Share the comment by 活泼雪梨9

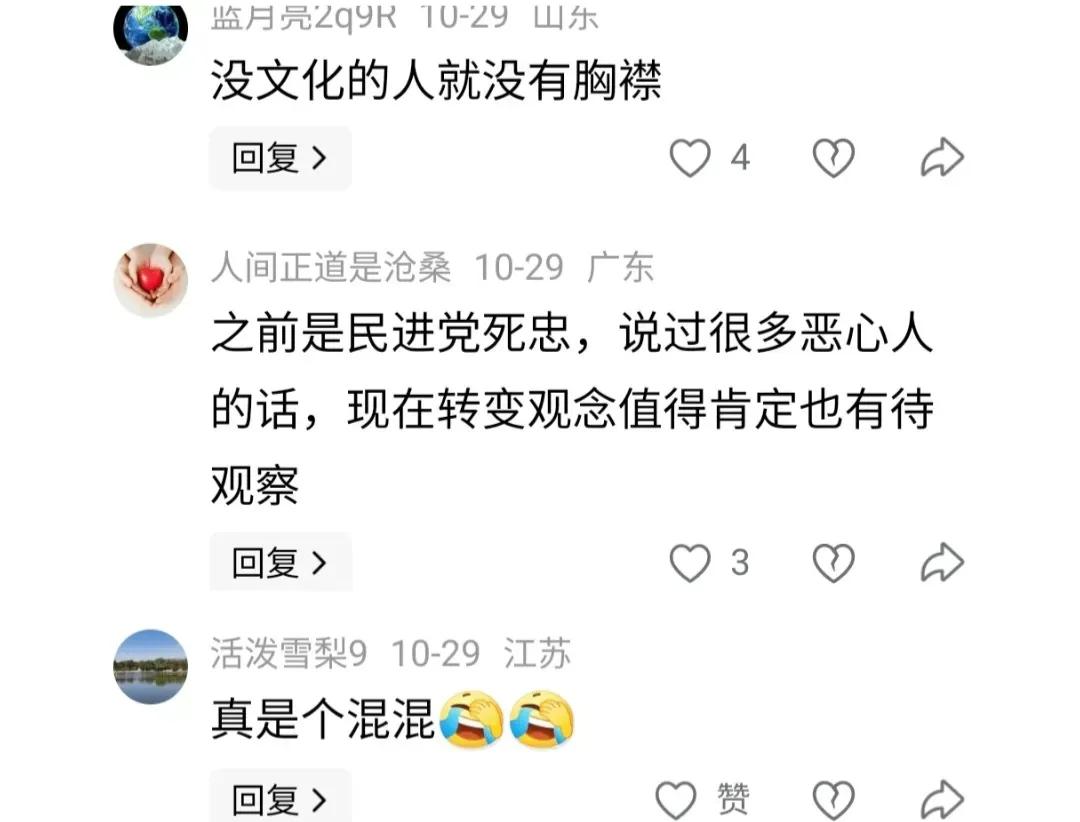[x=942, y=800]
